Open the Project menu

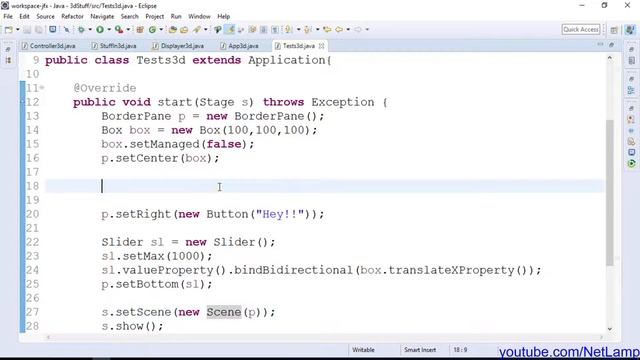pyautogui.click(x=155, y=16)
